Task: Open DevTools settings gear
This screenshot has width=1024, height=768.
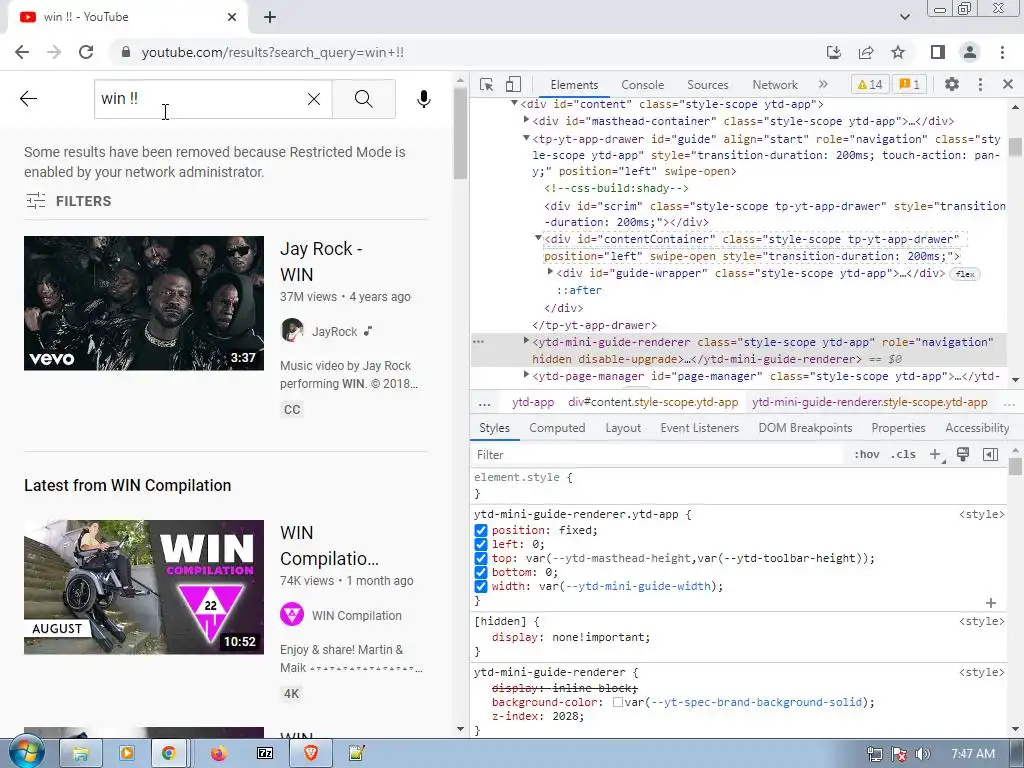Action: (x=952, y=84)
